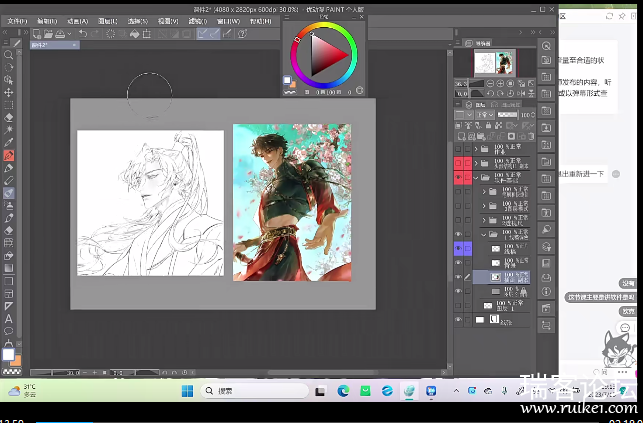Toggle visibility of the selected highlighted layer
The image size is (643, 423).
(458, 277)
